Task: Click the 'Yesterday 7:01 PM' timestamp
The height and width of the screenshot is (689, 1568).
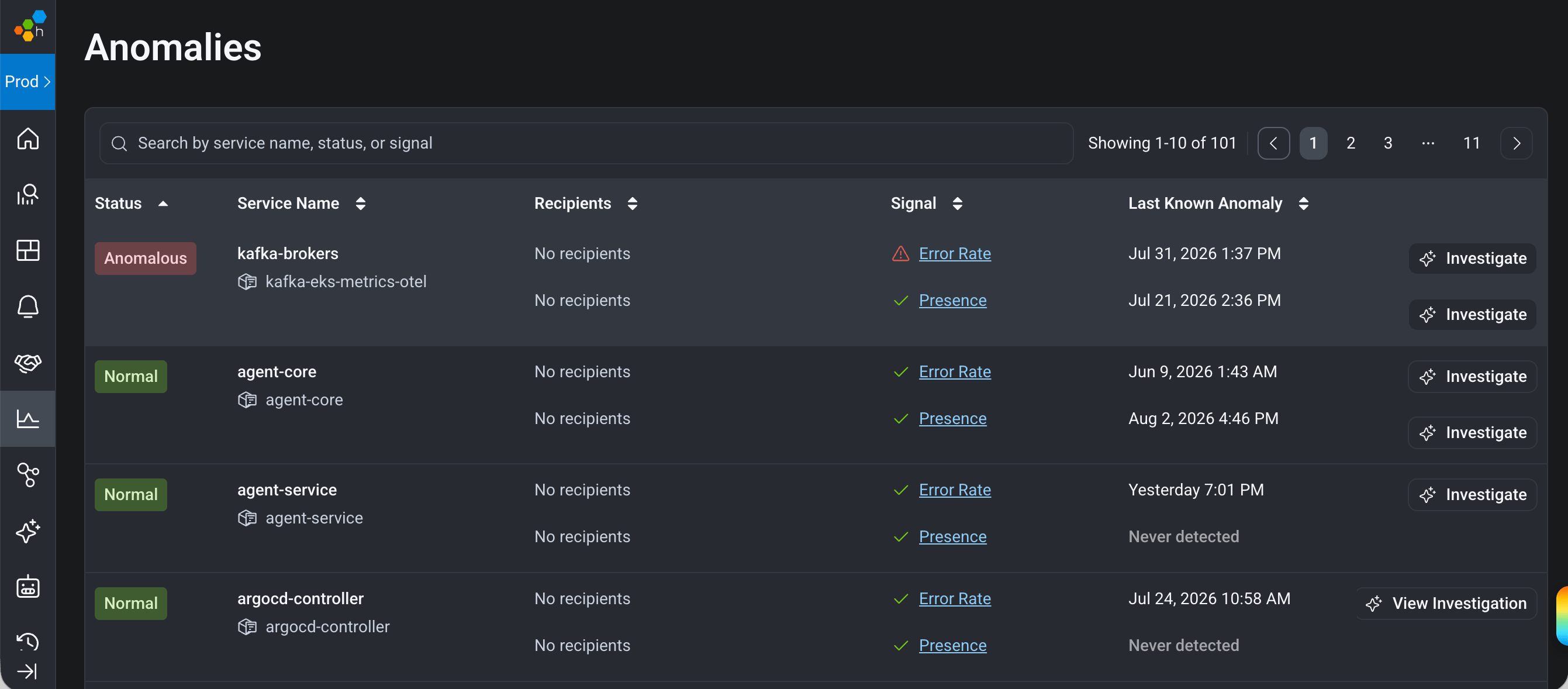Action: click(x=1196, y=490)
